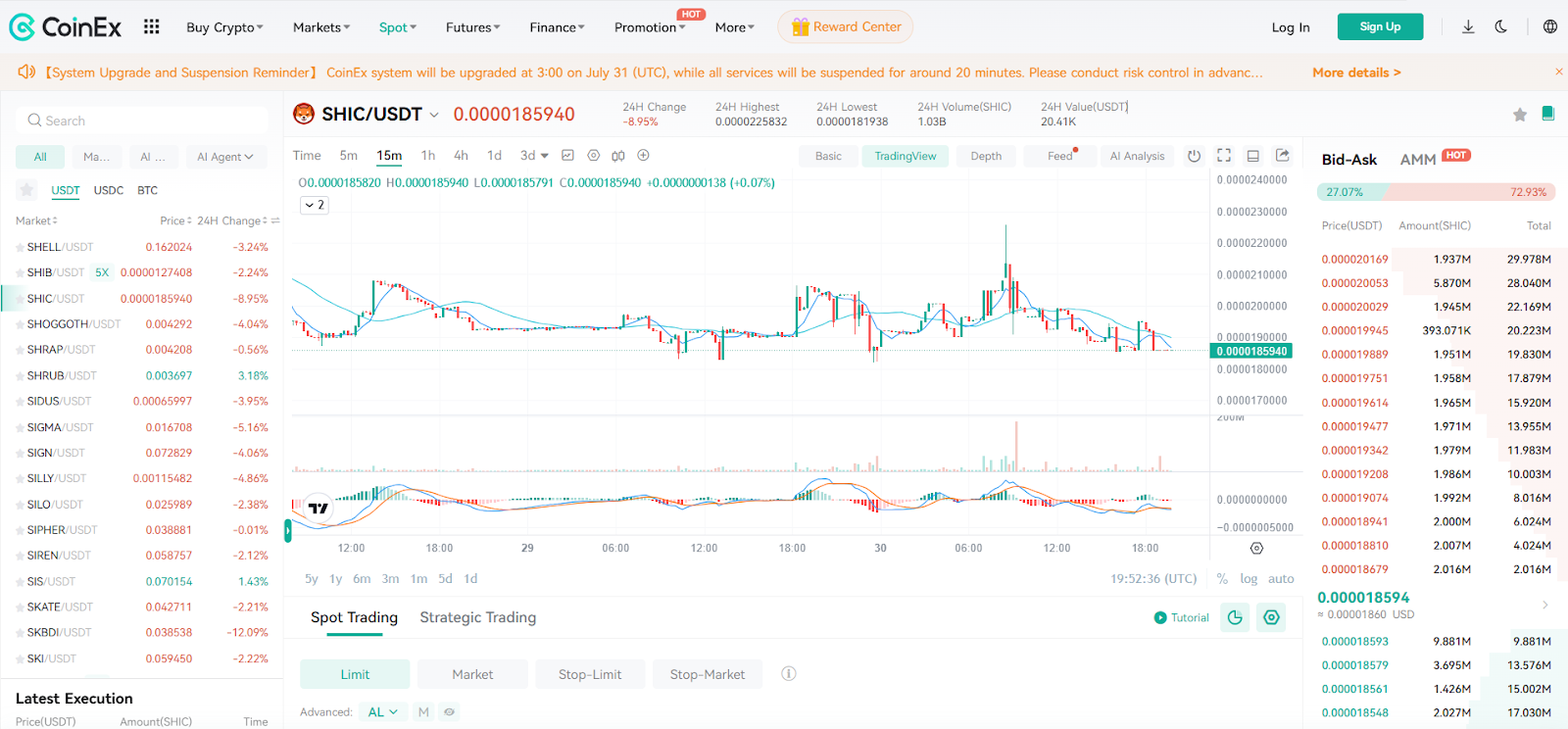Image resolution: width=1568 pixels, height=729 pixels.
Task: Open the AI Analysis tab
Action: tap(1137, 156)
